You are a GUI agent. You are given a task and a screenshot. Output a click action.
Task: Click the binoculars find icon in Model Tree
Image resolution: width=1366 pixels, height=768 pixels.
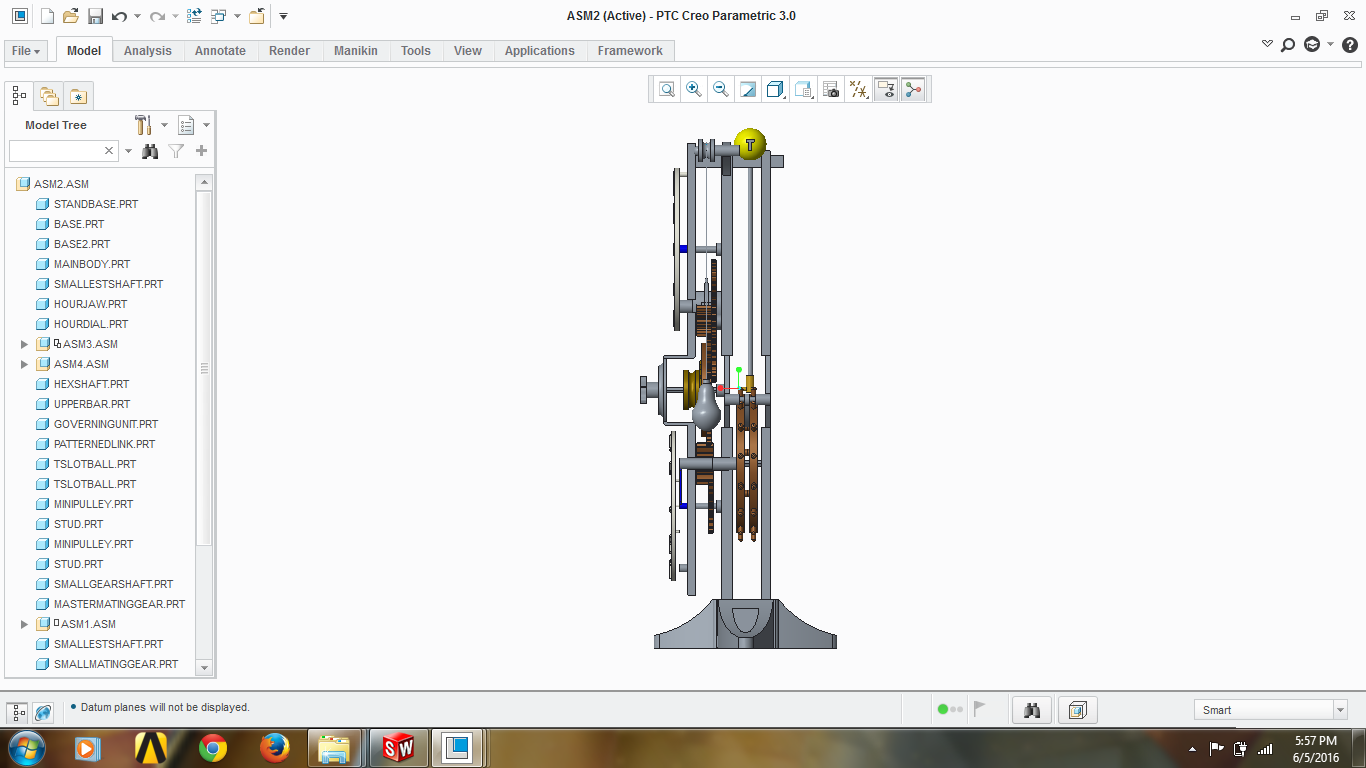(150, 151)
